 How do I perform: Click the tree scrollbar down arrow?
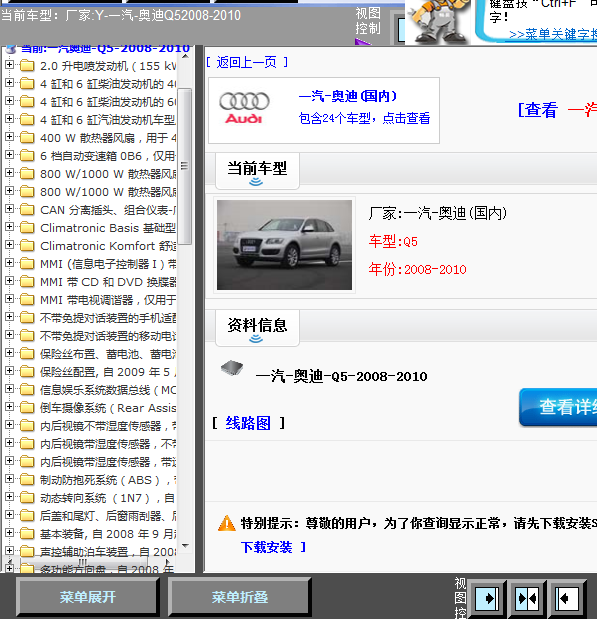[x=185, y=546]
